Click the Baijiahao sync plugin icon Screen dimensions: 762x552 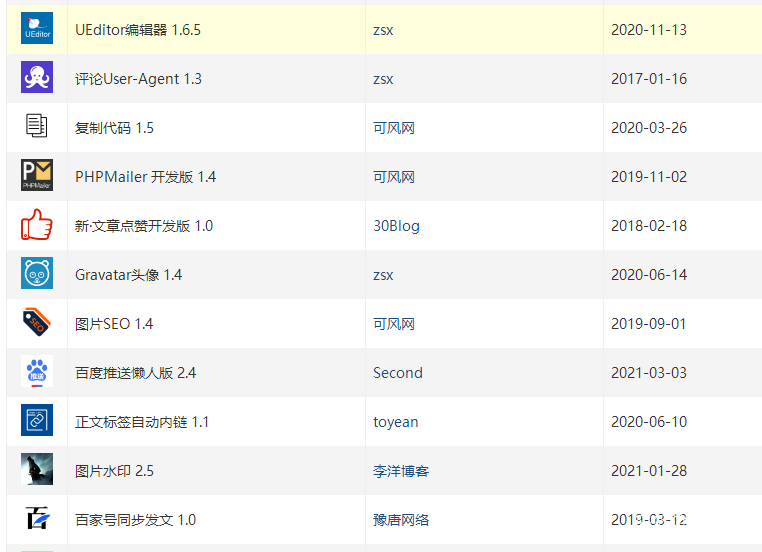point(36,519)
